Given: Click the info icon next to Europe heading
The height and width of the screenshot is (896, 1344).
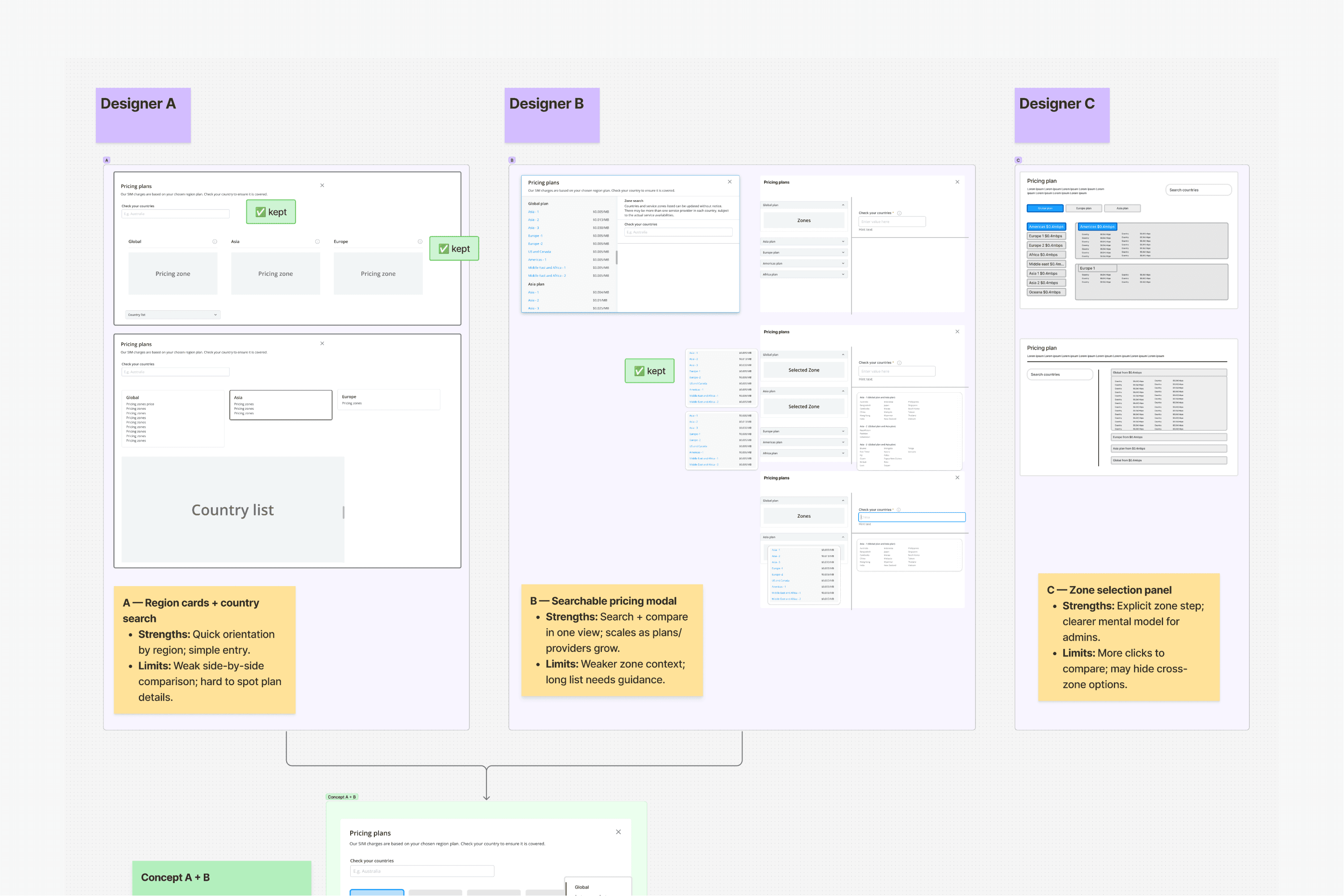Looking at the screenshot, I should pos(420,242).
